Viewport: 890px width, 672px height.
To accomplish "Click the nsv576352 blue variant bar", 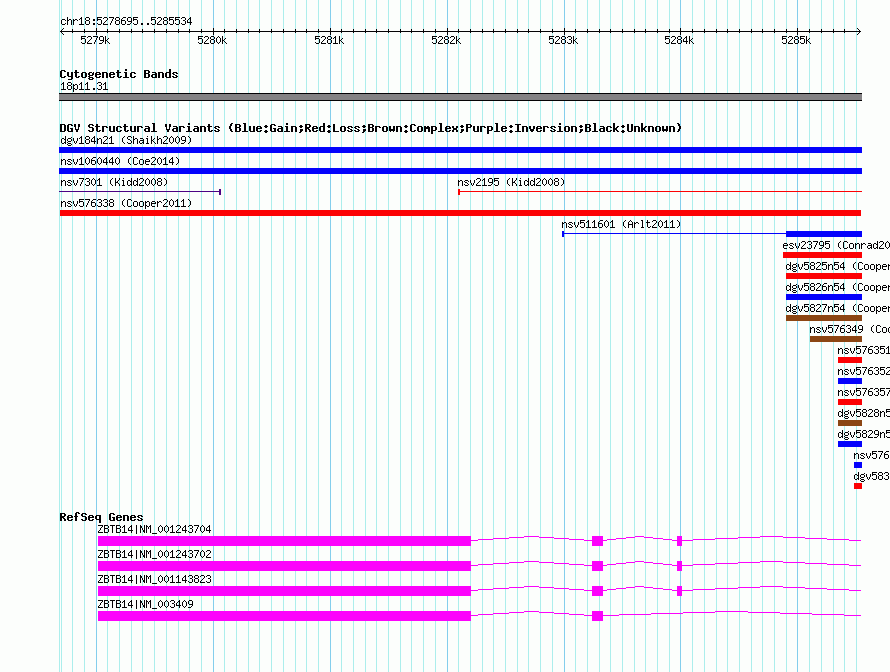I will 850,381.
